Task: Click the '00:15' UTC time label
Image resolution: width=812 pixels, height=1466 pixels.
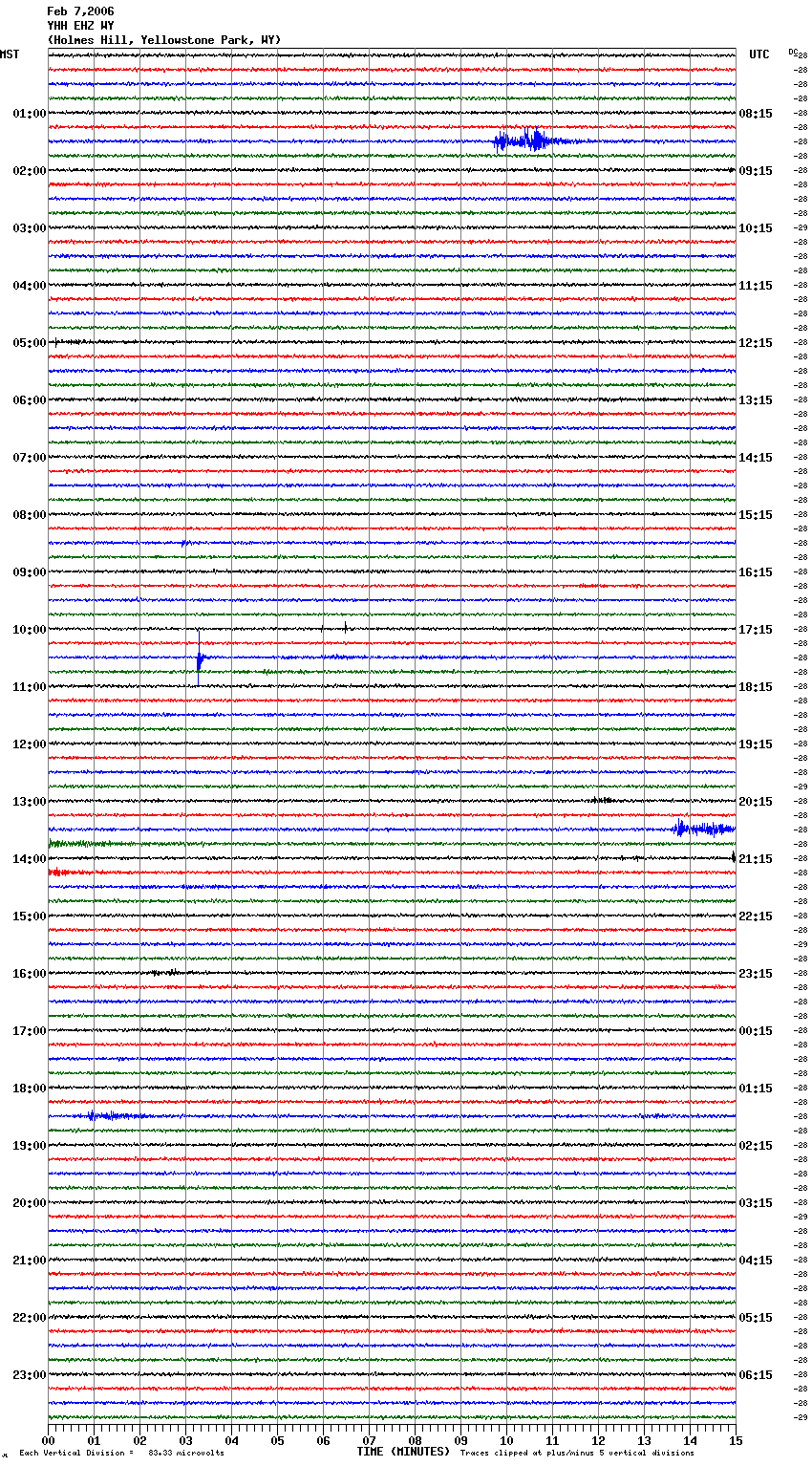Action: [756, 1031]
